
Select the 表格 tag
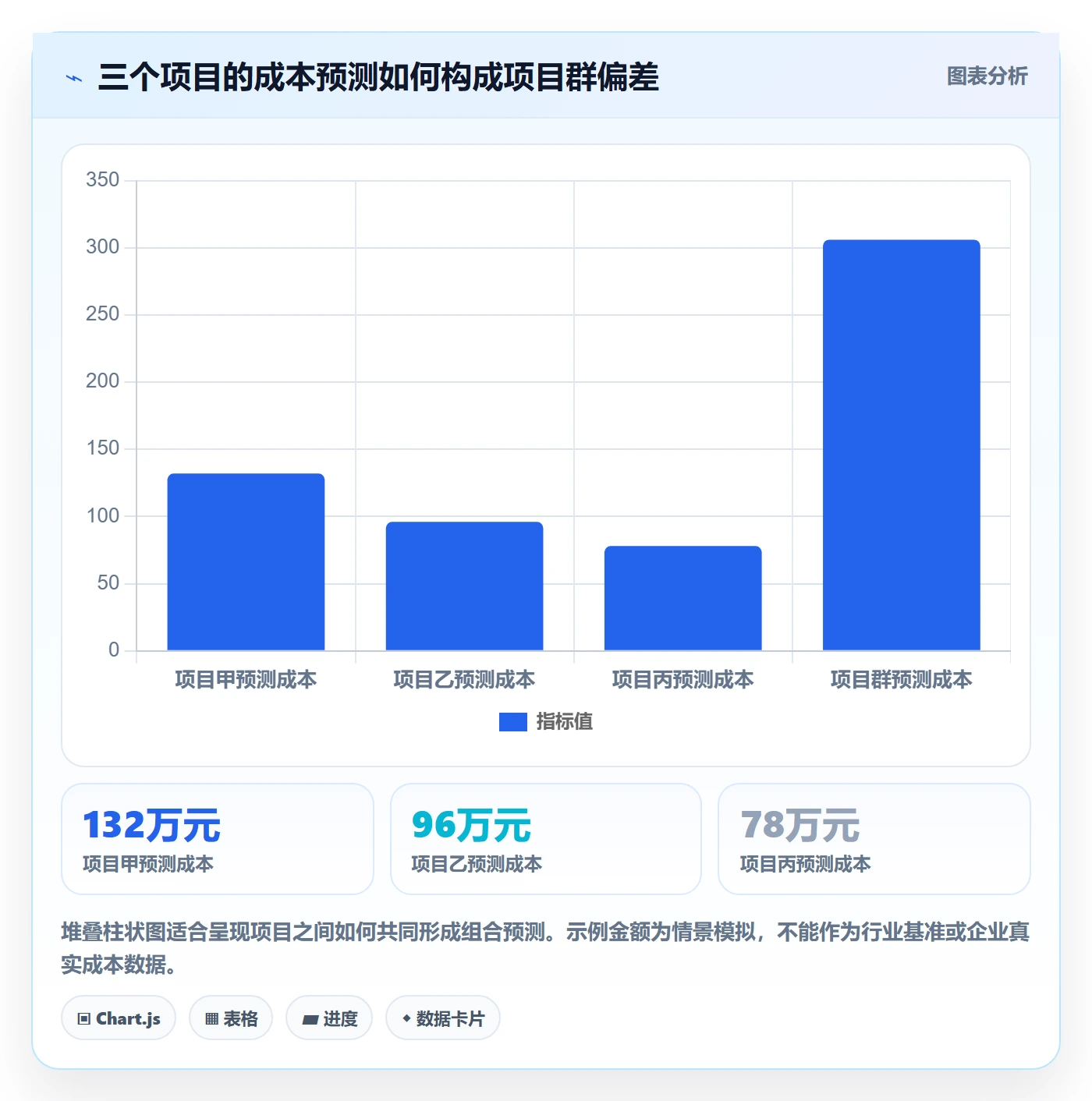[231, 1018]
